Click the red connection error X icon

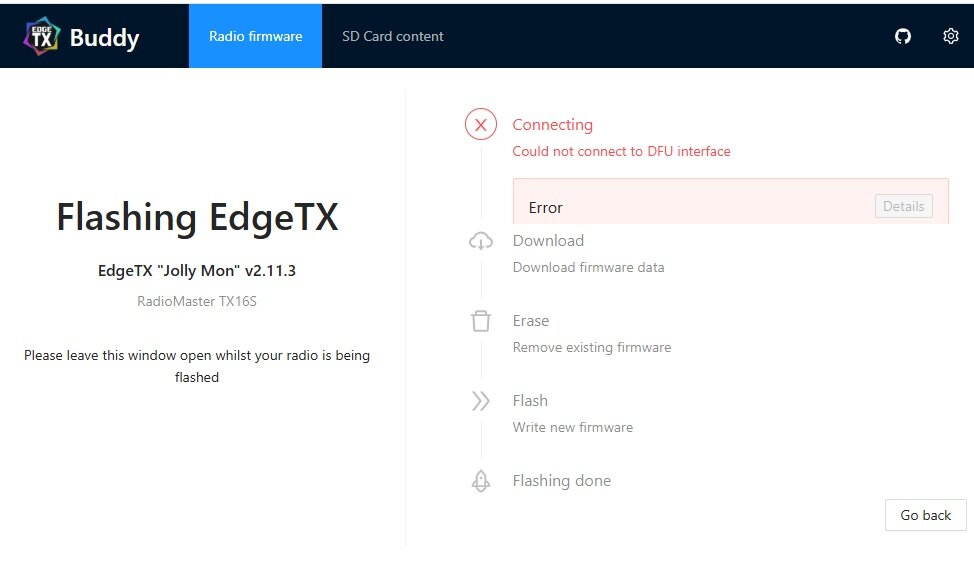click(481, 125)
